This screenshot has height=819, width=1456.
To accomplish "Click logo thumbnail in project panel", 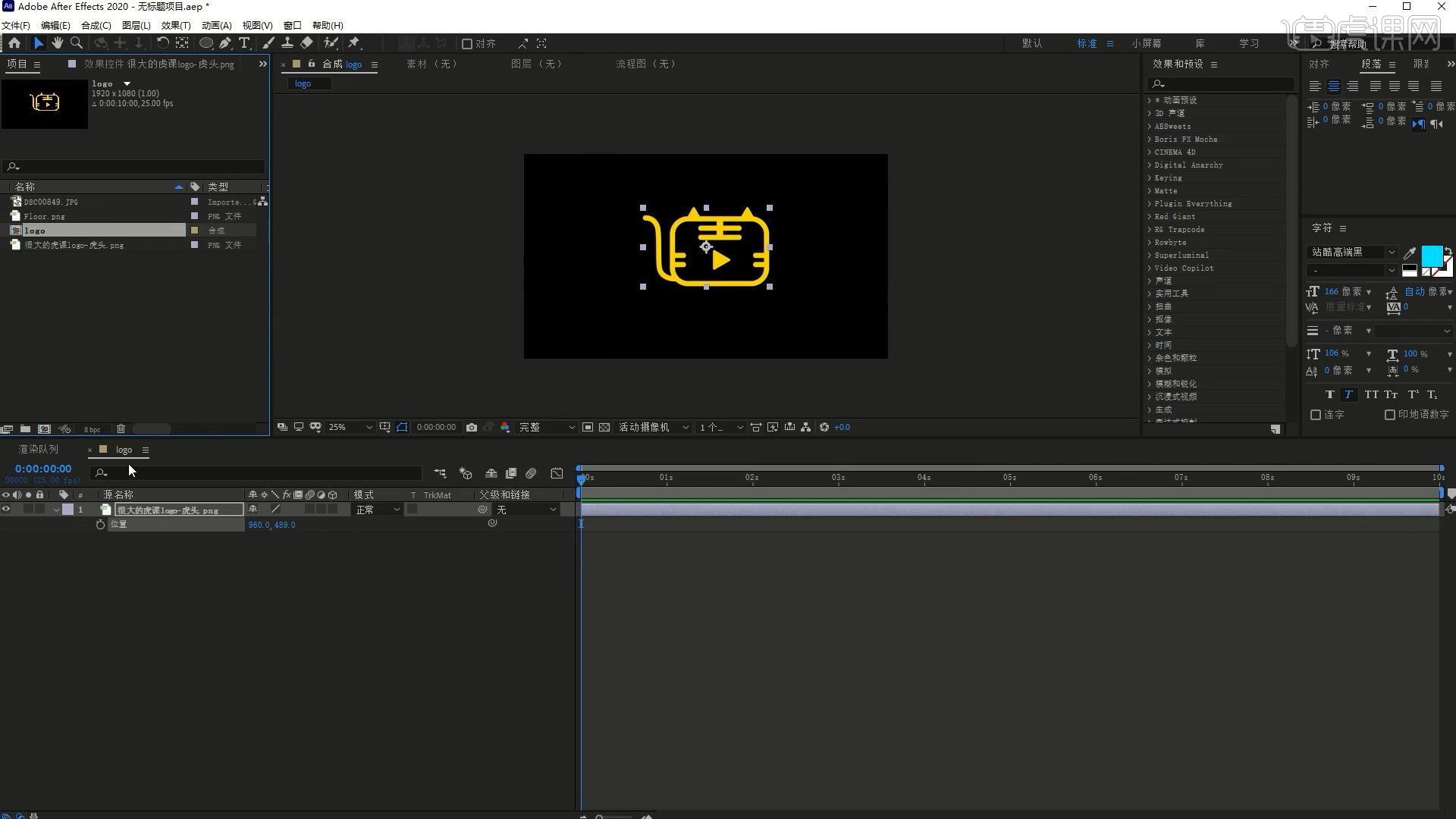I will 45,100.
